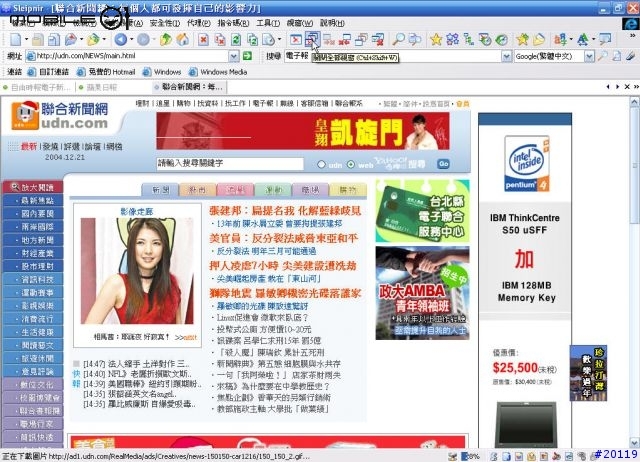This screenshot has height=462, width=640.
Task: Open 最新焦點 in the sidebar
Action: pyautogui.click(x=33, y=200)
